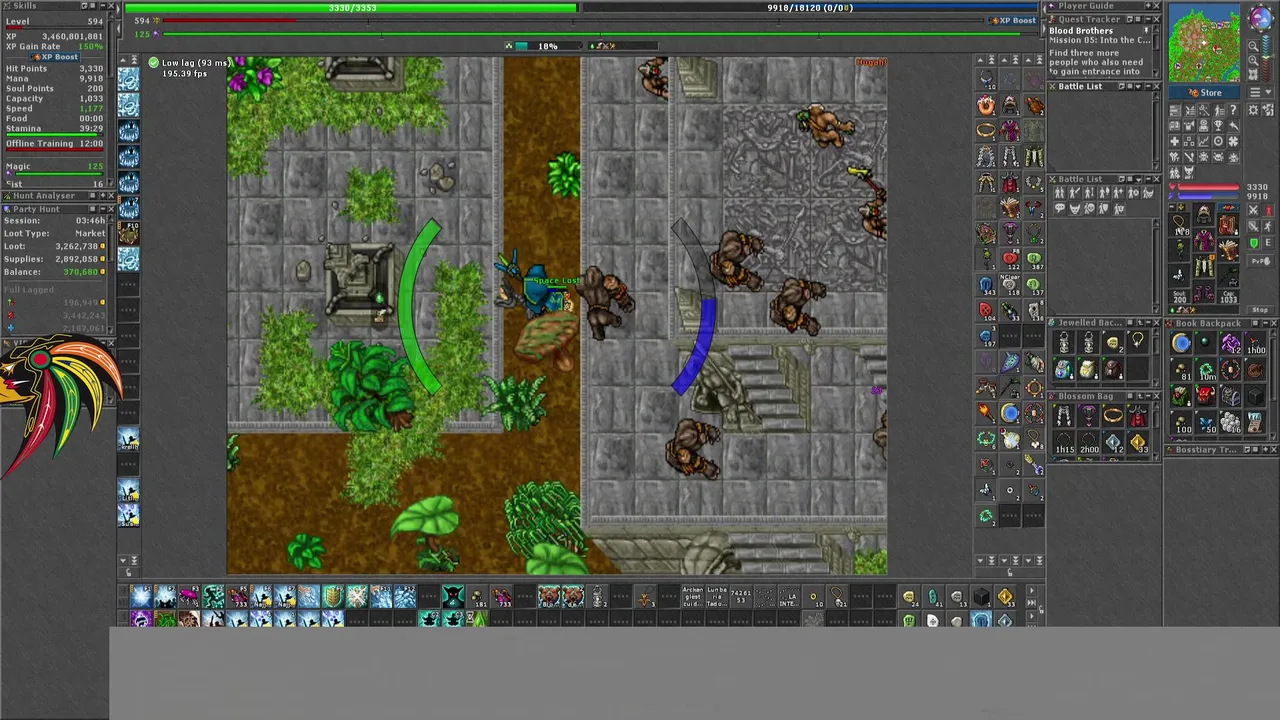The image size is (1280, 720).
Task: Select the 10m timed ring in Book Backpack
Action: [1206, 369]
